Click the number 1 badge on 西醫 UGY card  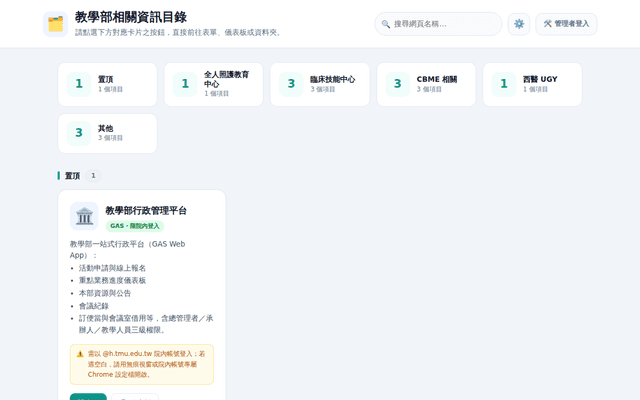click(504, 84)
